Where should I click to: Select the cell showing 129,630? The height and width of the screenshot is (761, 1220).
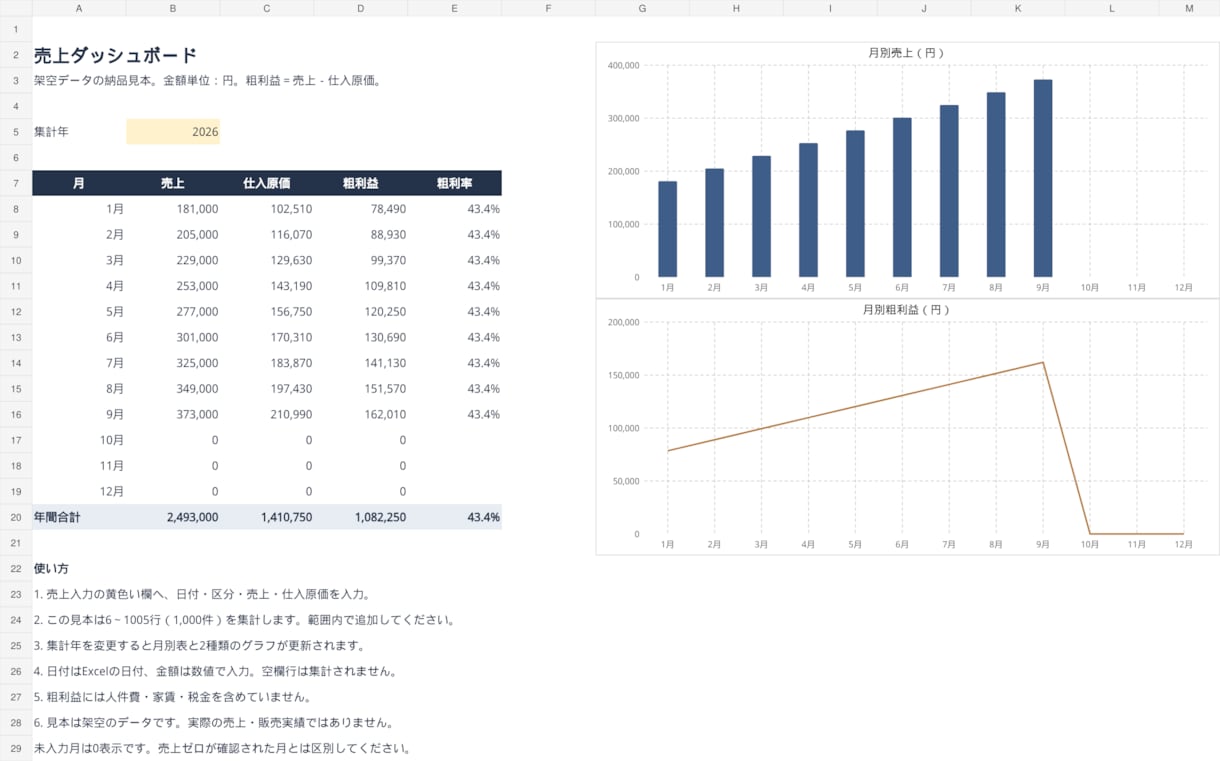coord(267,260)
